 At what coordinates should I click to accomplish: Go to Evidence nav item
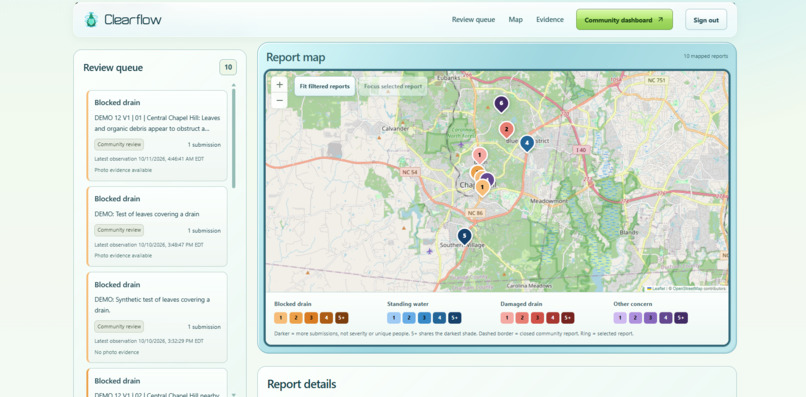click(x=549, y=20)
